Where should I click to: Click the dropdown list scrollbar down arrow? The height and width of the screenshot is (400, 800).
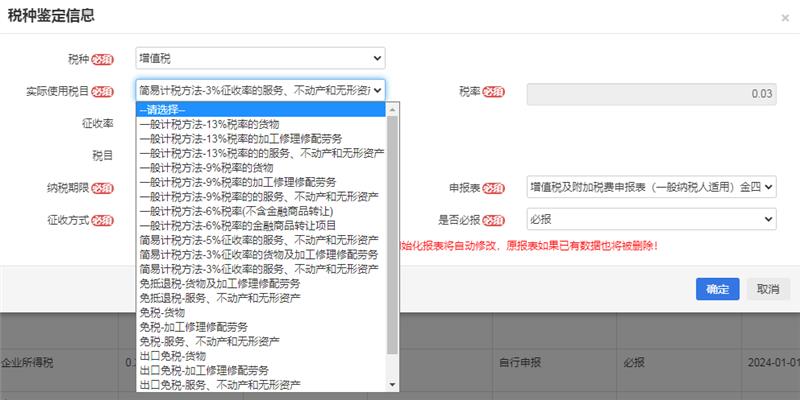[392, 384]
